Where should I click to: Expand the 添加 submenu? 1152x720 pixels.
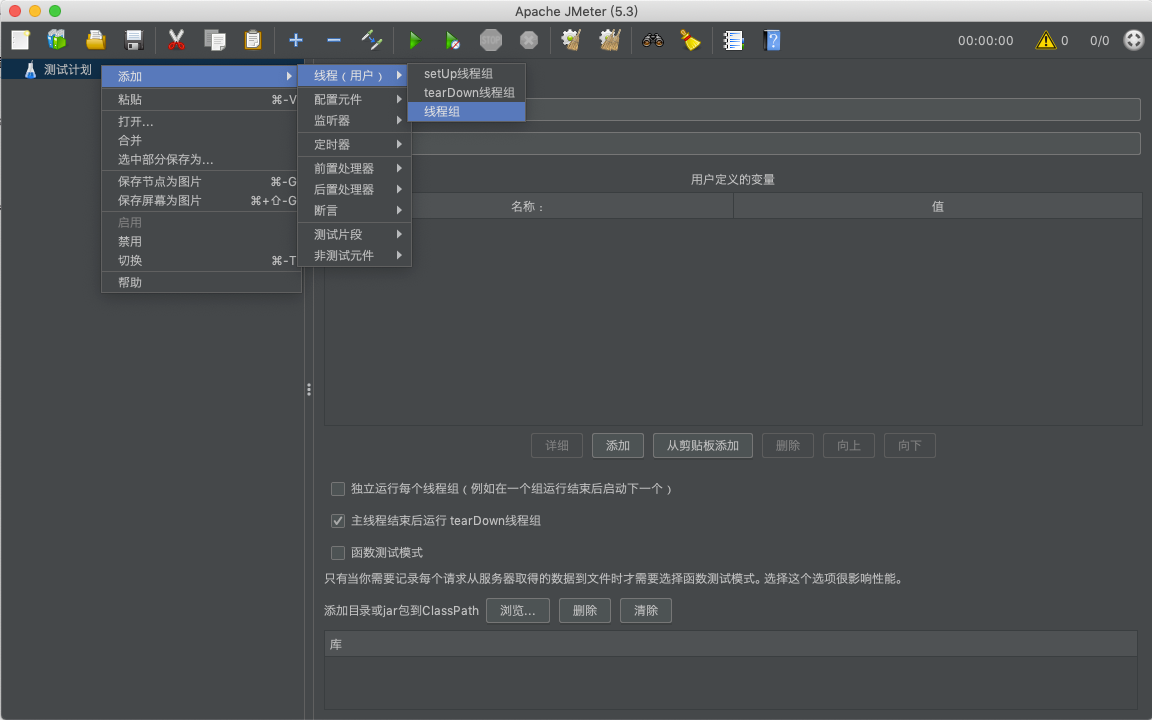click(x=201, y=76)
